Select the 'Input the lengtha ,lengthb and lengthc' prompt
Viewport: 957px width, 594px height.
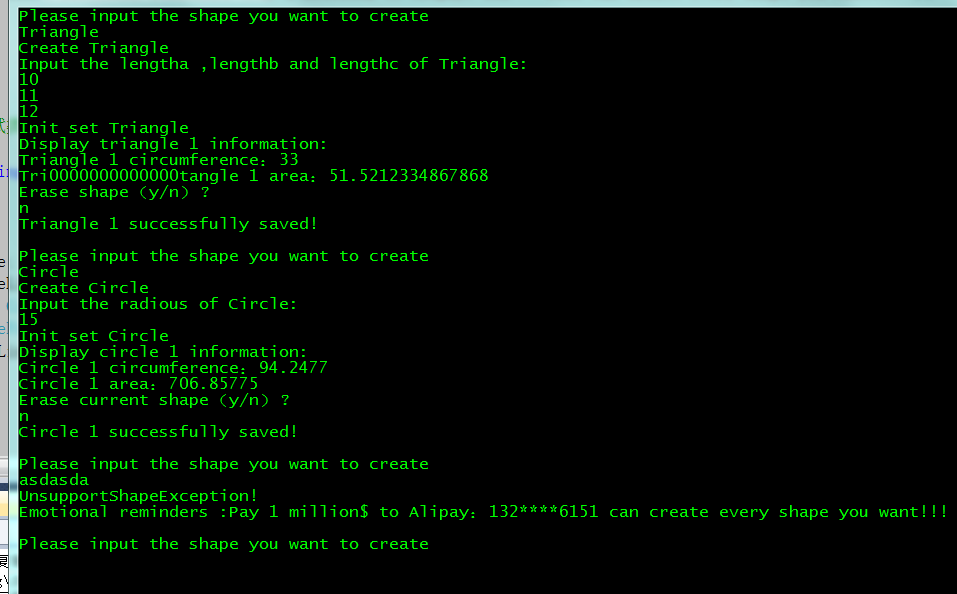[x=272, y=63]
